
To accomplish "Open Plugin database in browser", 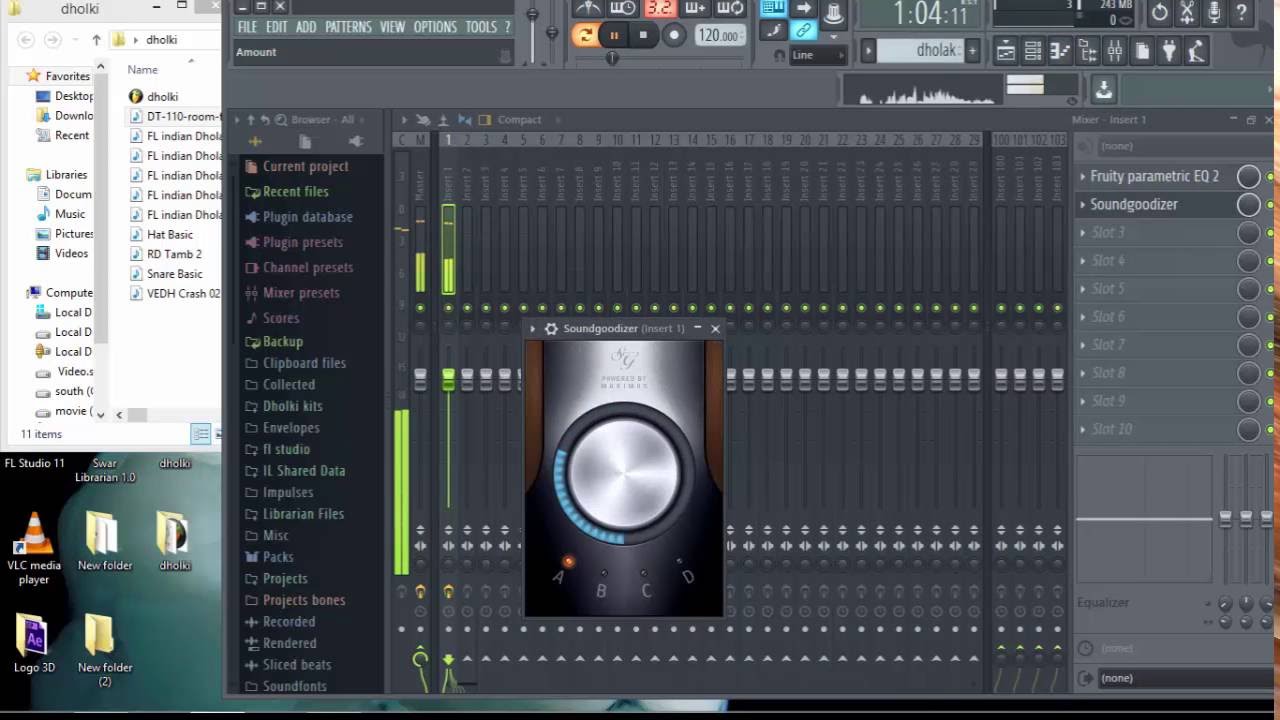I will [307, 217].
